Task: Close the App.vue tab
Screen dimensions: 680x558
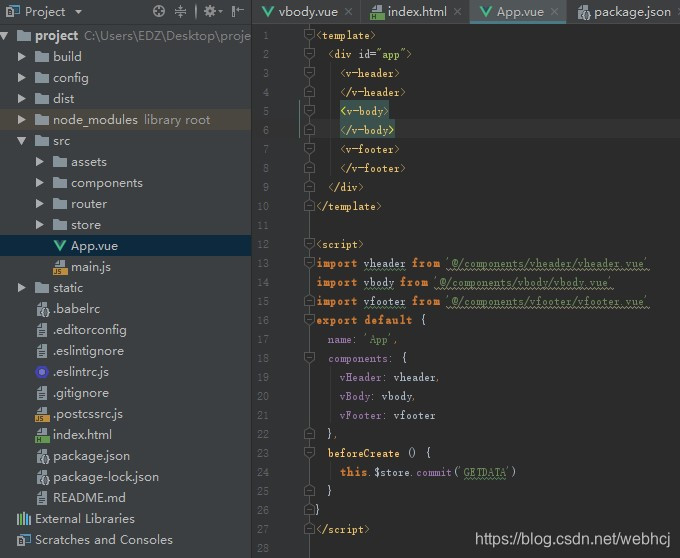Action: click(554, 12)
